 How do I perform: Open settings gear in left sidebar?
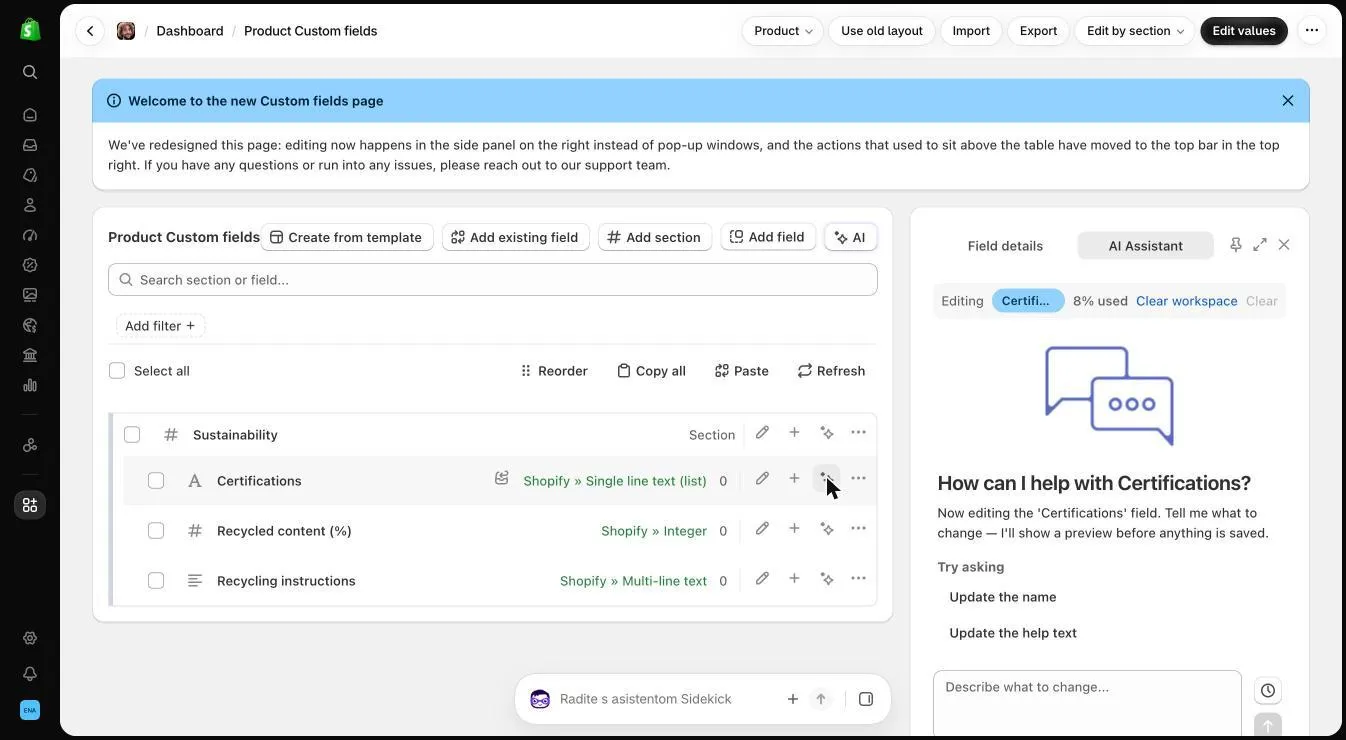point(30,638)
